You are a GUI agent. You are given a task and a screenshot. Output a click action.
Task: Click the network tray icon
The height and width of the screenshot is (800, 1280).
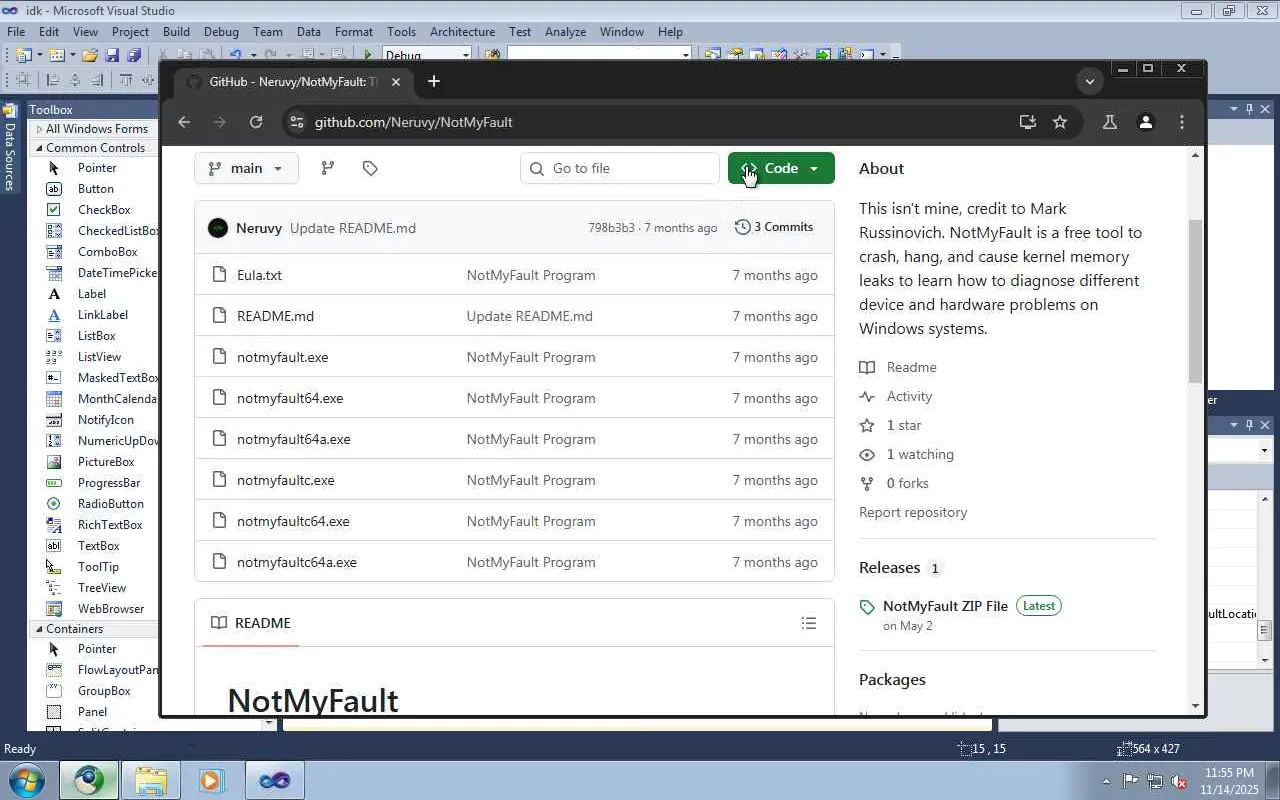[1155, 781]
